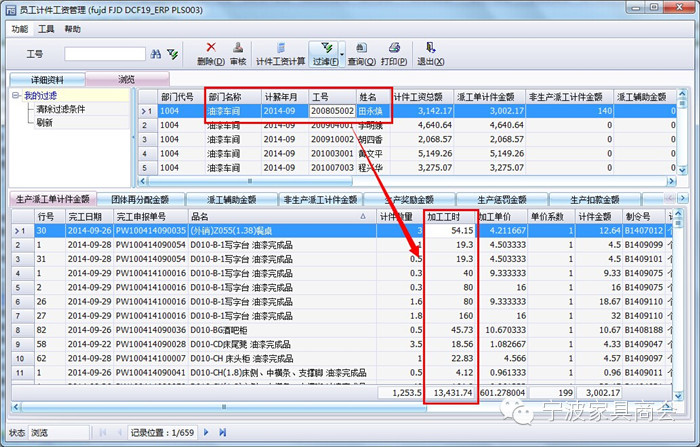
Task: Go to first record in status bar
Action: [103, 432]
